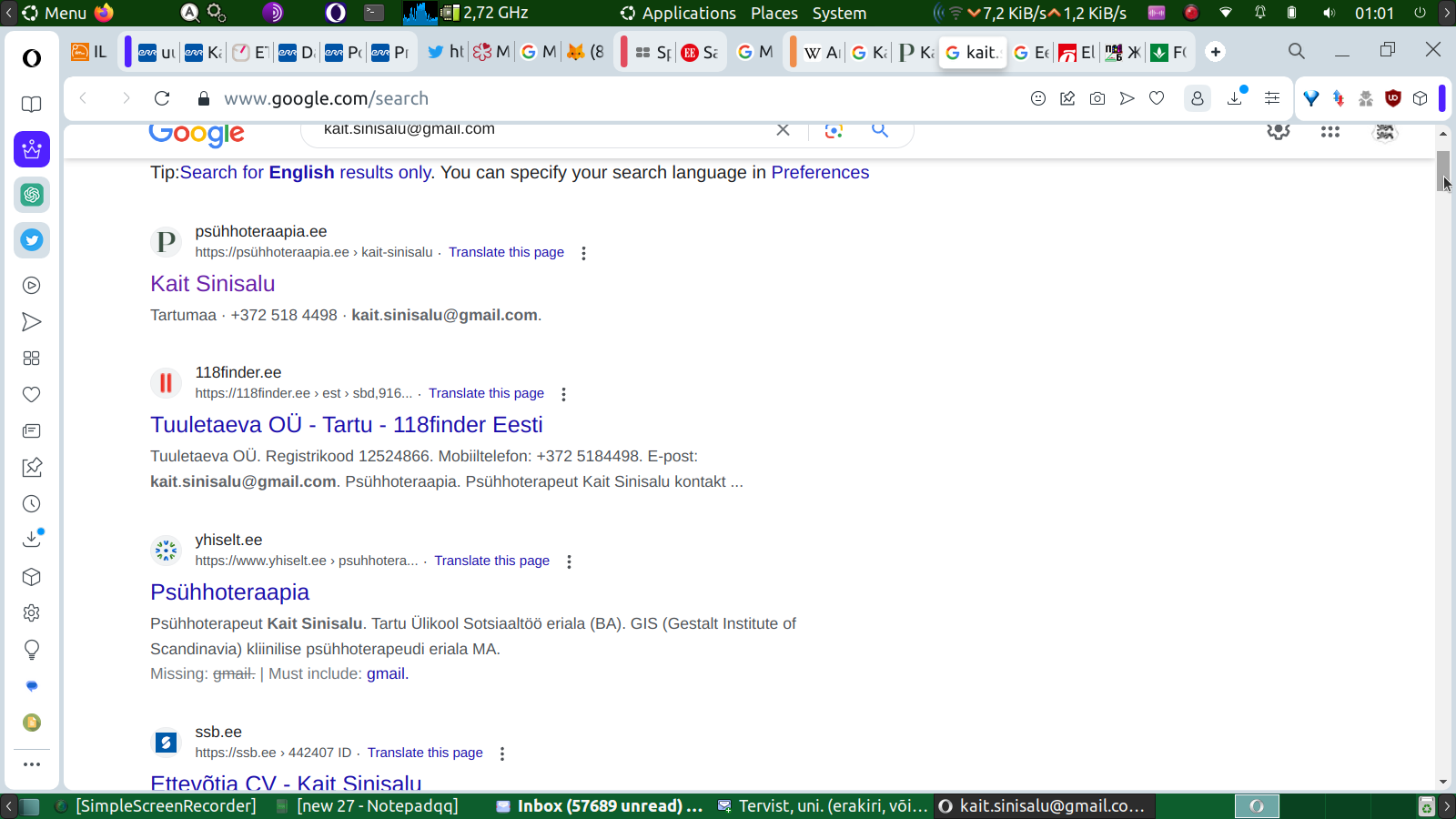Screen dimensions: 1456x819
Task: Search by image with Google Lens
Action: tap(834, 130)
